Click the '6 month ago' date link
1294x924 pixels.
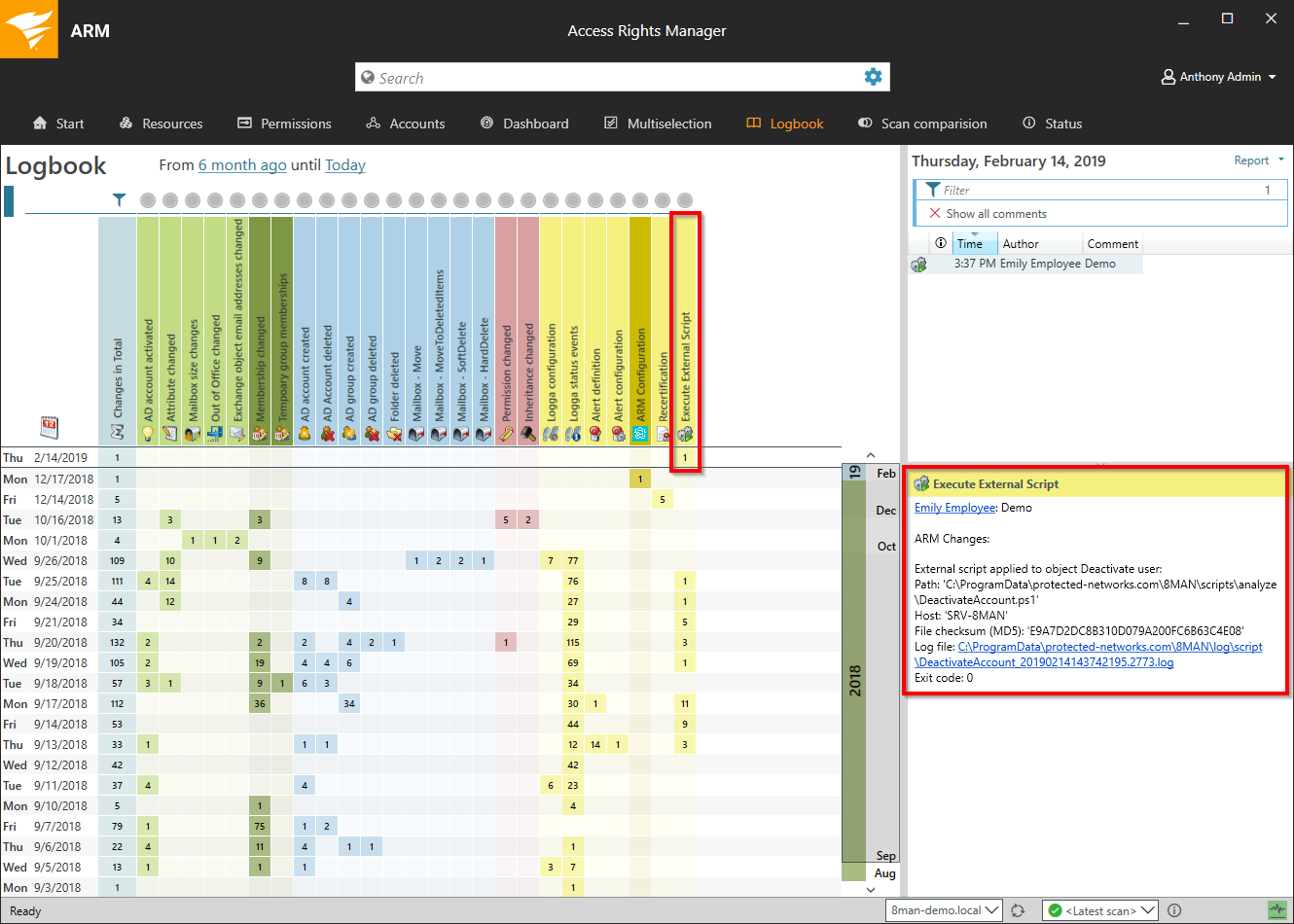click(242, 165)
